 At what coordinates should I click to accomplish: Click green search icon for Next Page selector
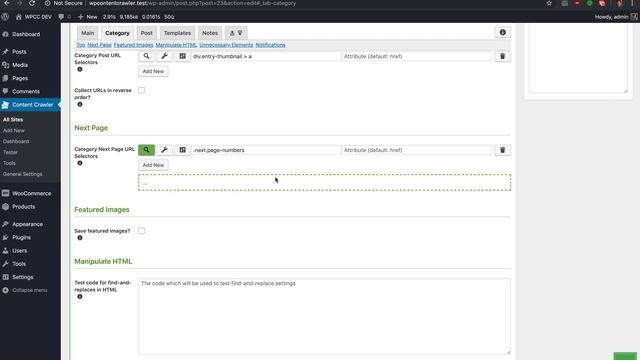146,150
